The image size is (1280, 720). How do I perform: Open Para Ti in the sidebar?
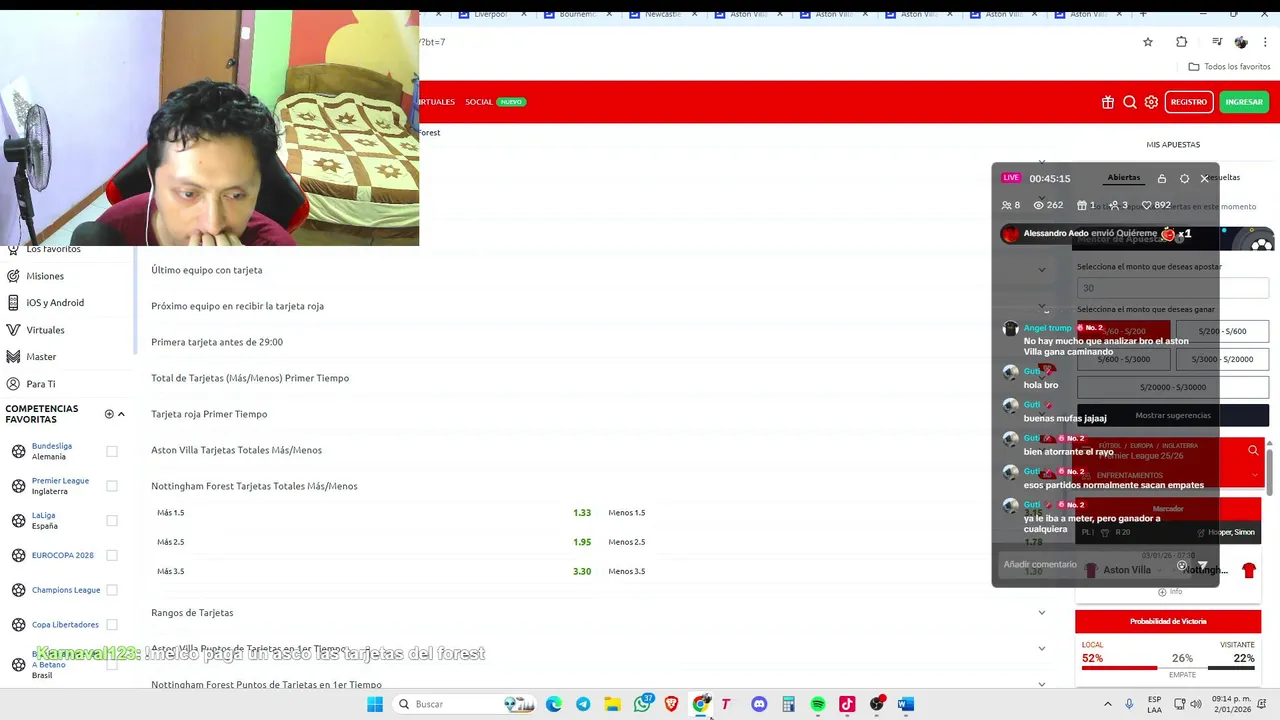point(31,384)
